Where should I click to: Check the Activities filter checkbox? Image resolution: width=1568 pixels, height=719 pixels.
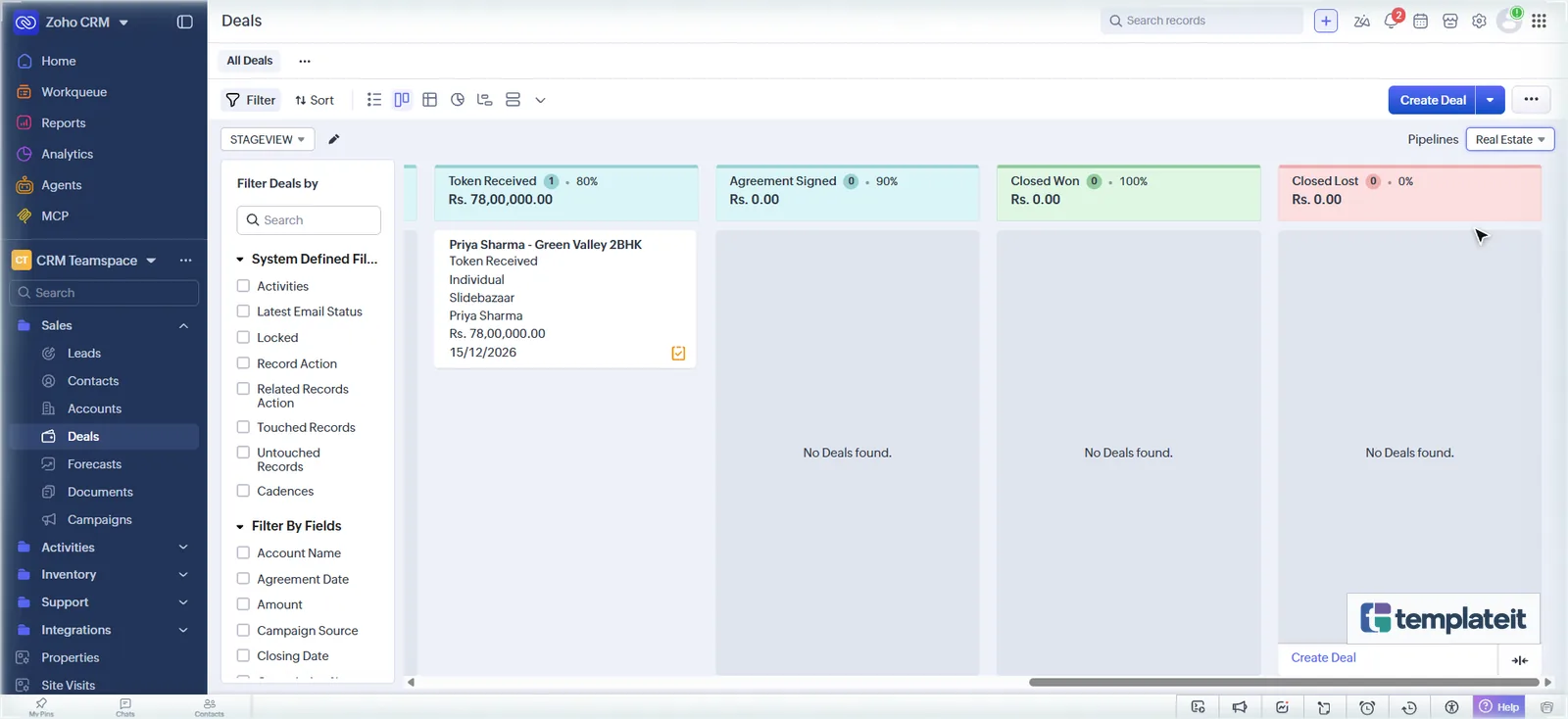(x=243, y=286)
